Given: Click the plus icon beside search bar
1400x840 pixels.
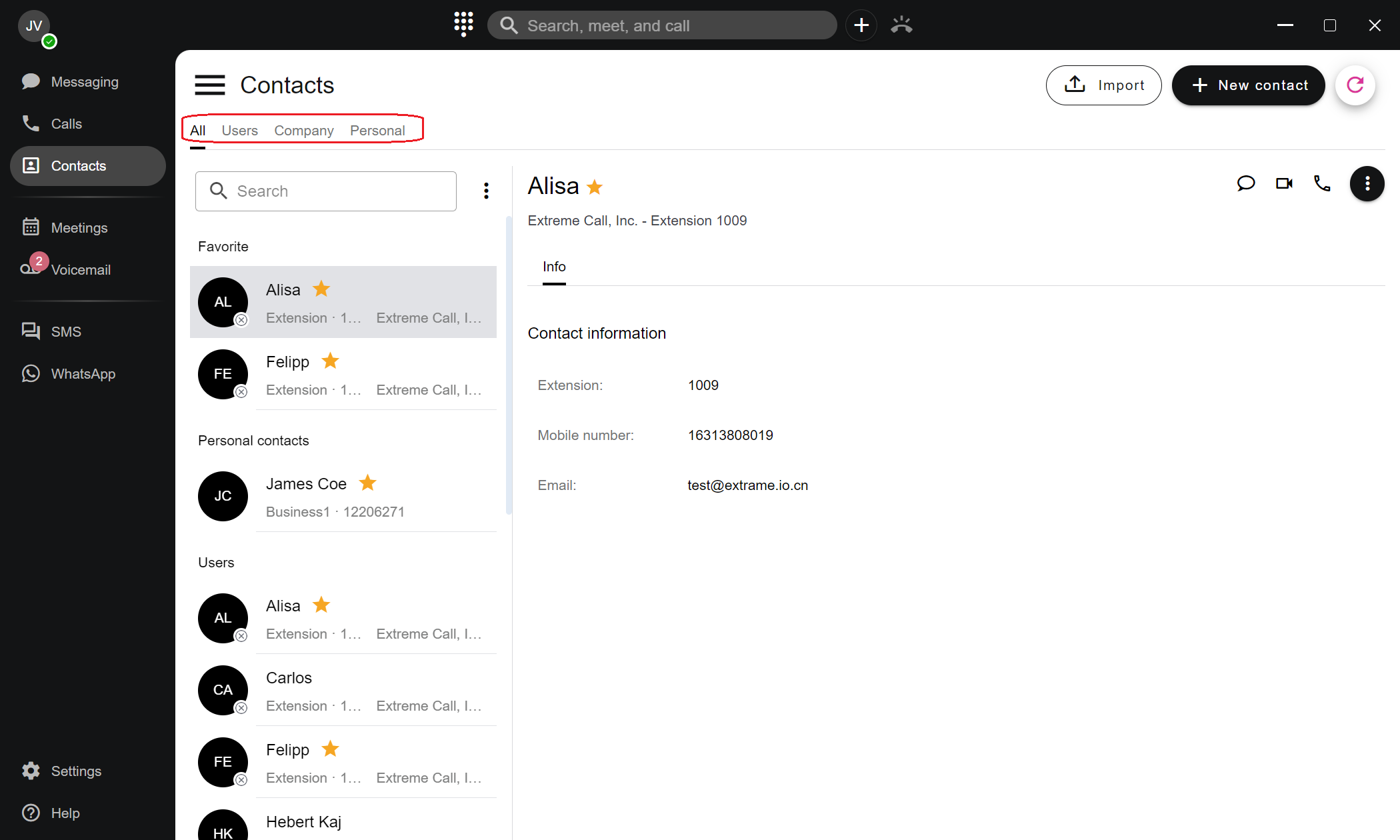Looking at the screenshot, I should pos(861,25).
